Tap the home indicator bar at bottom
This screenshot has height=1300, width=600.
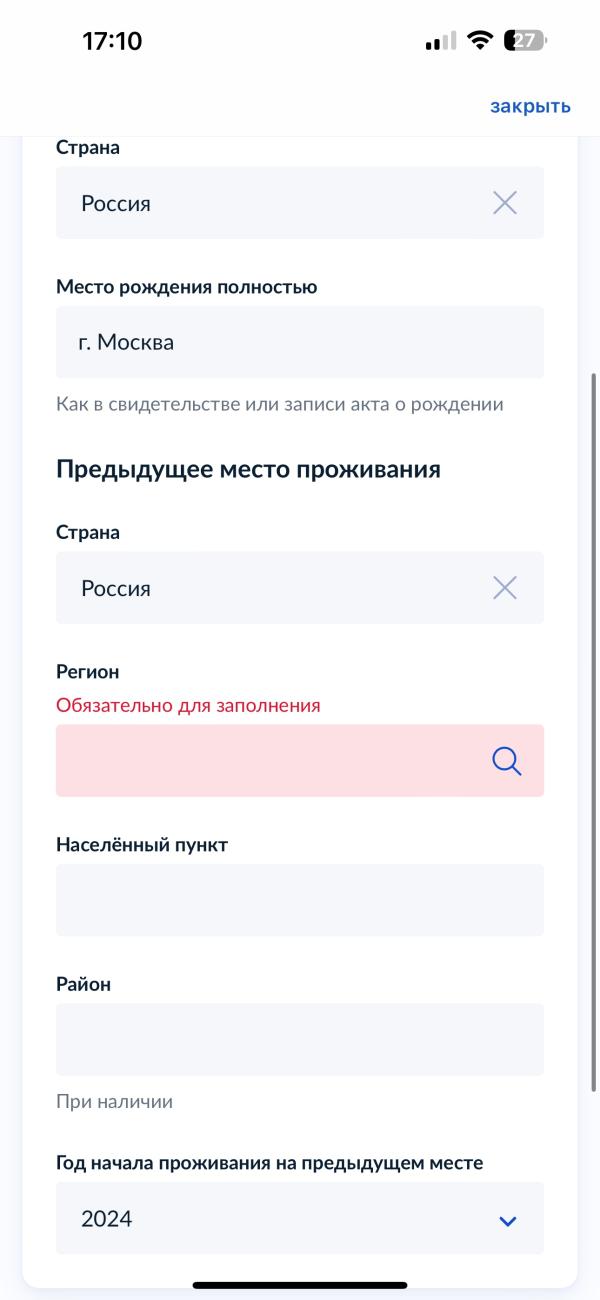(x=300, y=1285)
